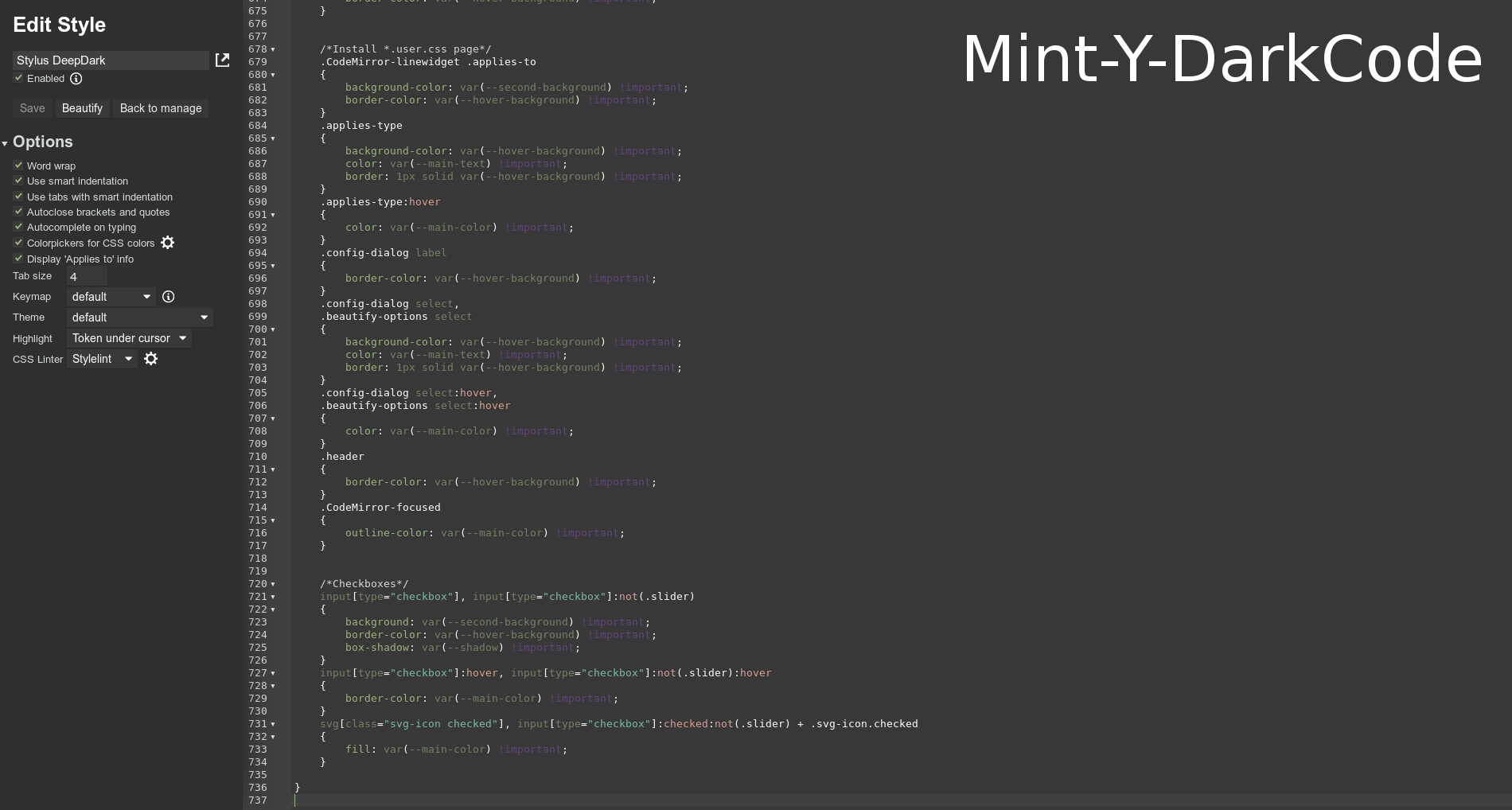
Task: Toggle the Enabled checkbox
Action: point(18,78)
